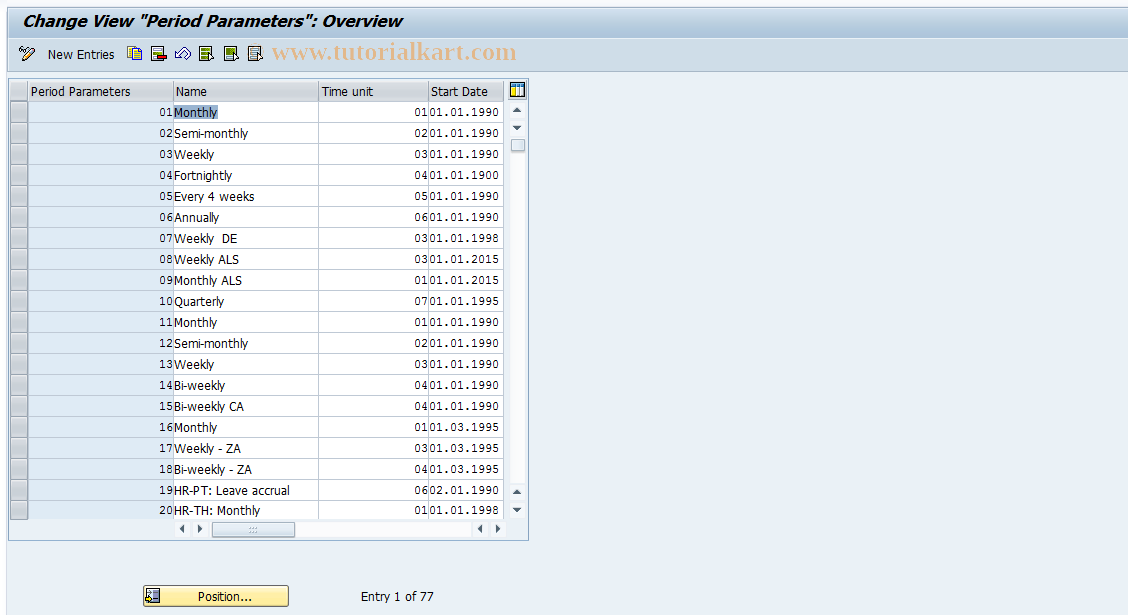Click the Period Parameters column header

click(101, 91)
